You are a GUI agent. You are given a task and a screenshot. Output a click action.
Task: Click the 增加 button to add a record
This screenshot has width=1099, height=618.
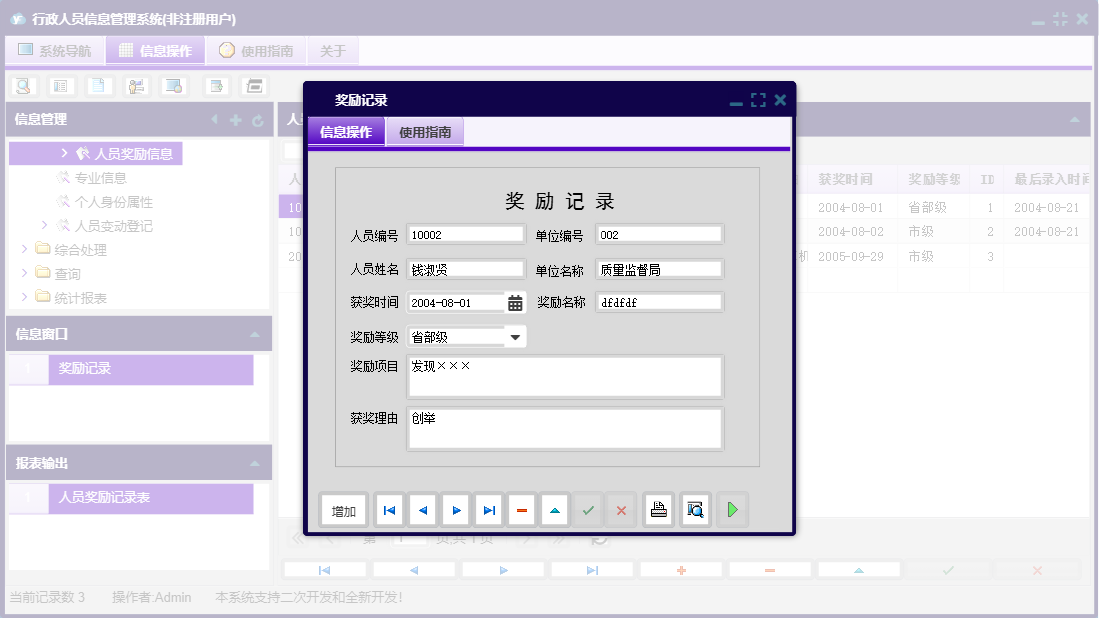point(343,509)
